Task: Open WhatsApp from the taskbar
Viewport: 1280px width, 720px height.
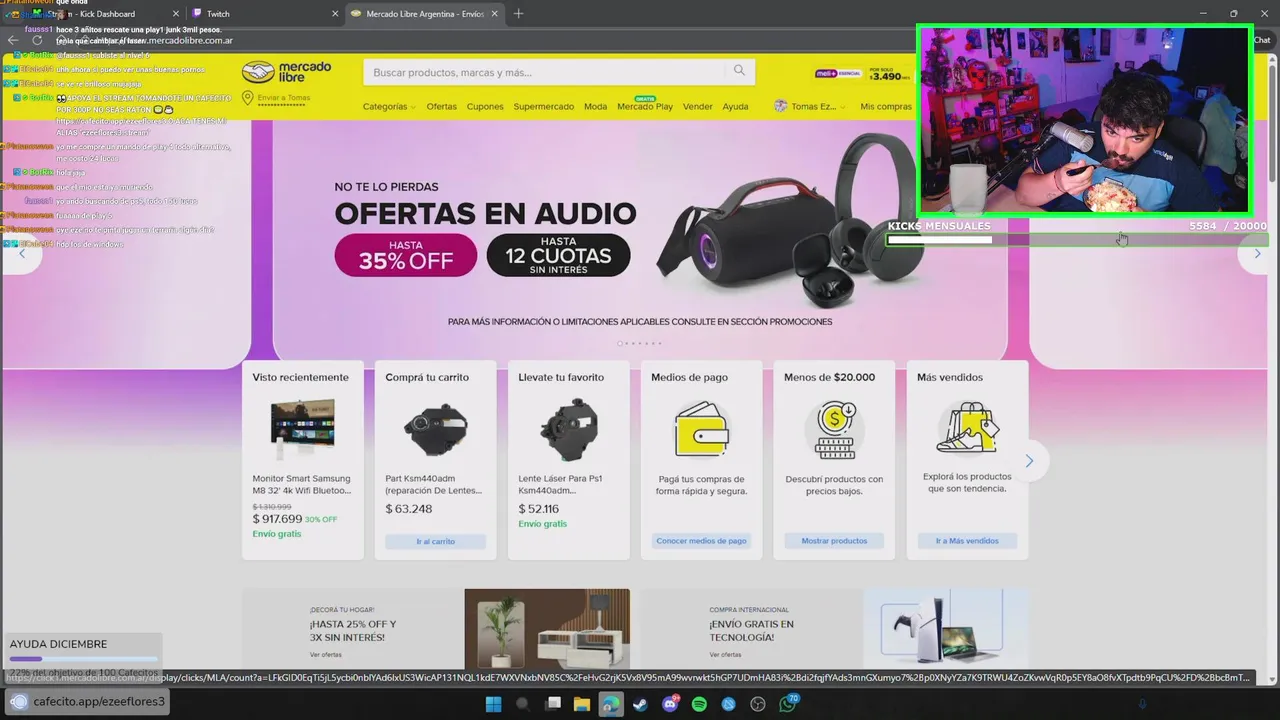Action: click(788, 704)
